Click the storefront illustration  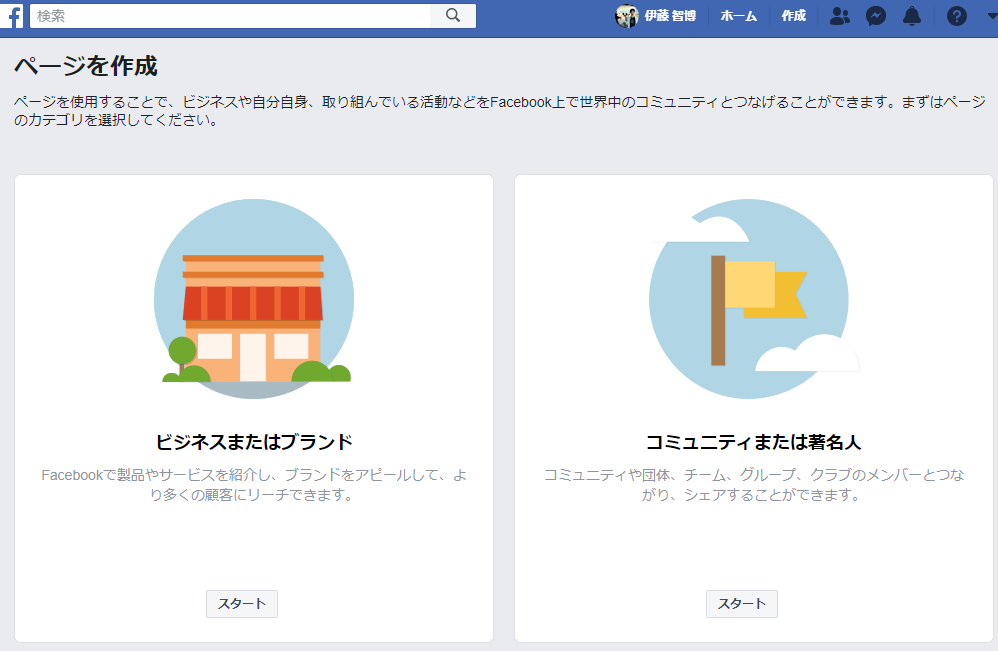254,299
